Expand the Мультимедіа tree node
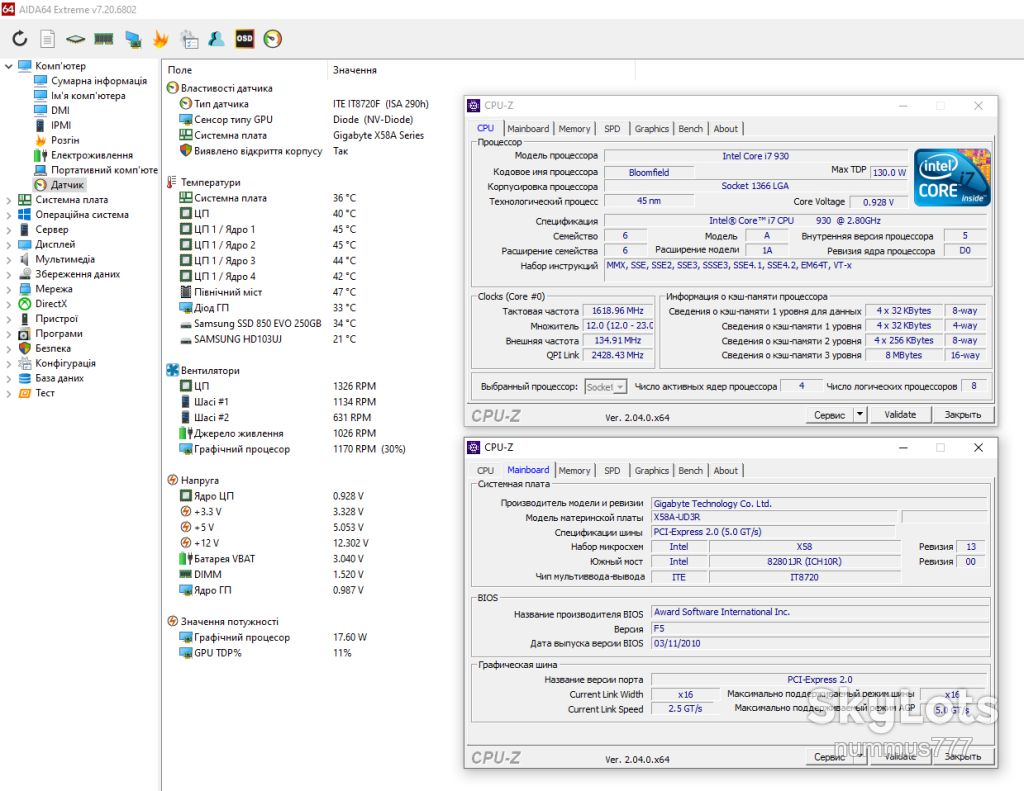Image resolution: width=1024 pixels, height=791 pixels. (x=8, y=259)
